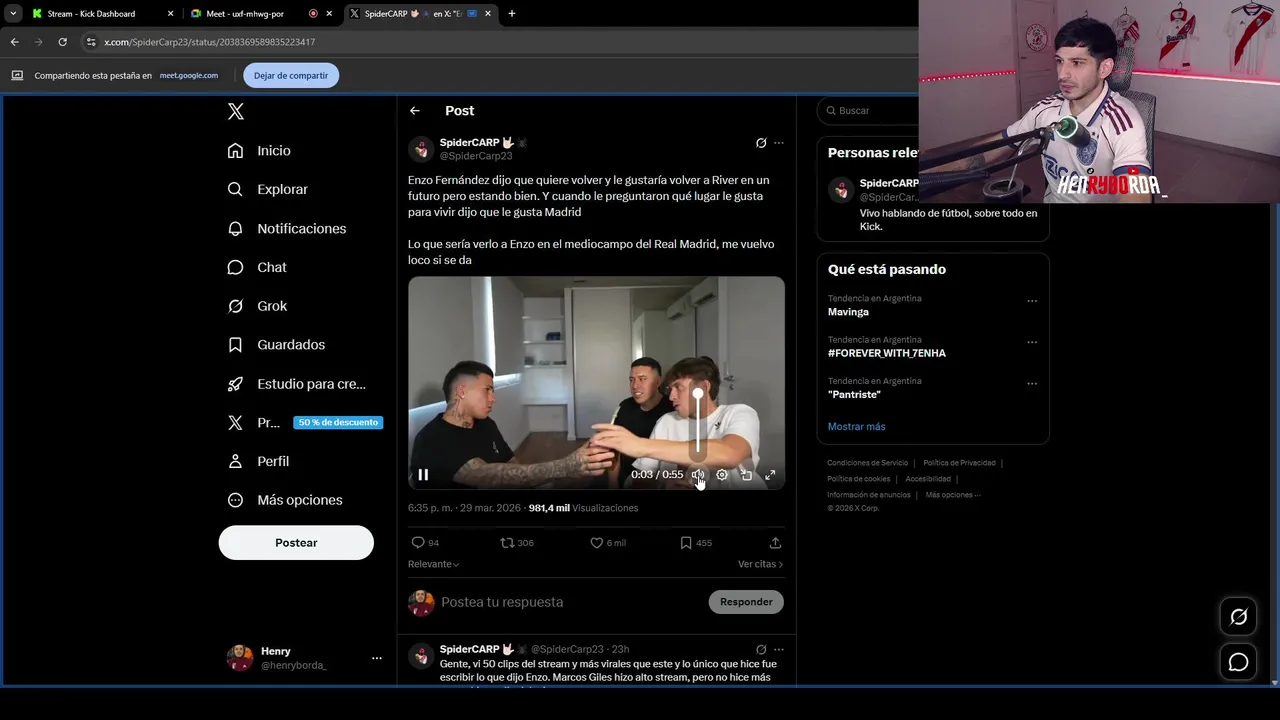The width and height of the screenshot is (1280, 720).
Task: Open Estudio para creadores
Action: pos(296,383)
